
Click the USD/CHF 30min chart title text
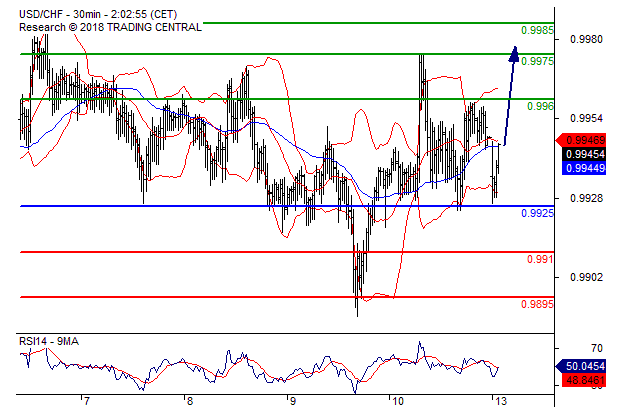coord(98,15)
